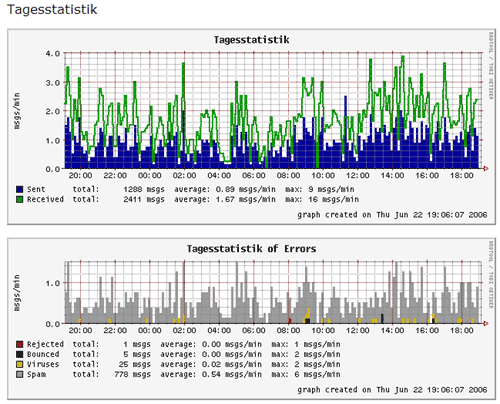Click the black Bounced legend swatch
500x404 pixels.
(20, 354)
